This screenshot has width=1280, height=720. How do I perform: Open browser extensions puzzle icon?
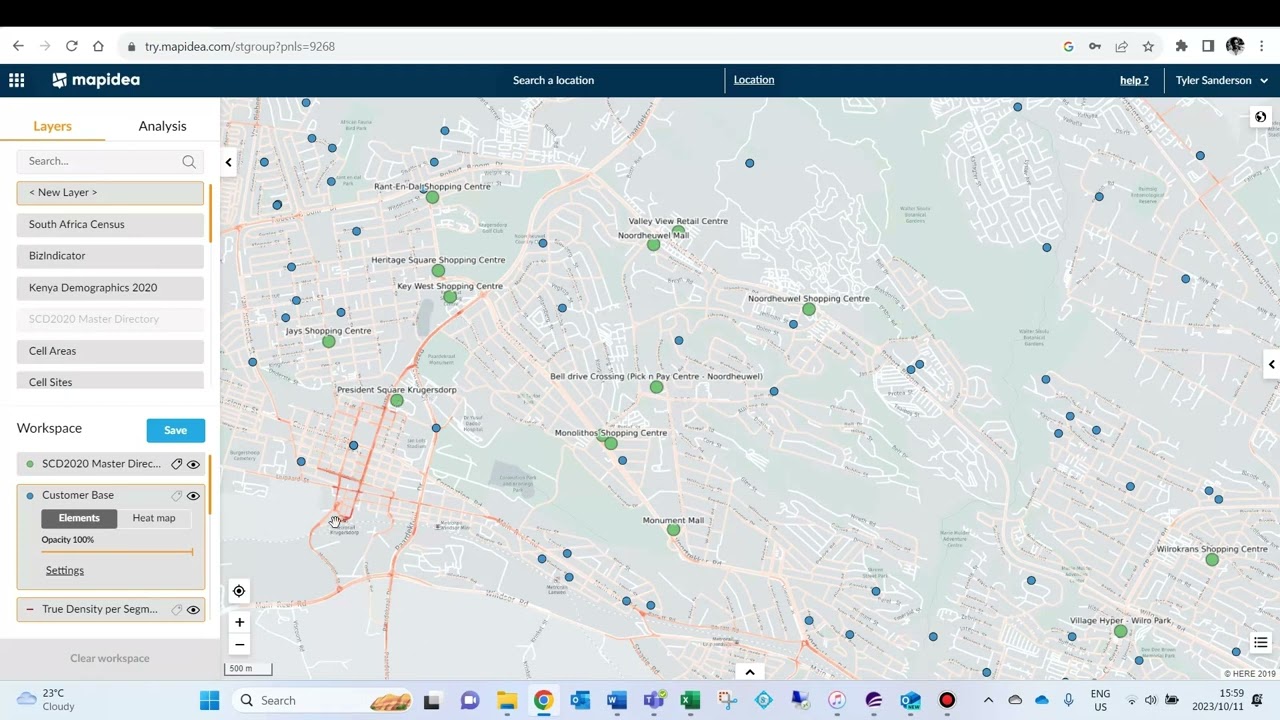[x=1181, y=46]
